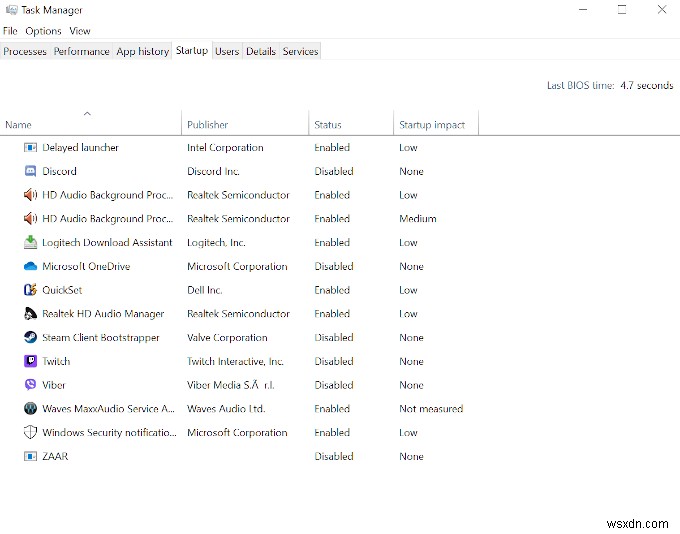Switch to the Users tab
This screenshot has width=680, height=534.
(227, 51)
